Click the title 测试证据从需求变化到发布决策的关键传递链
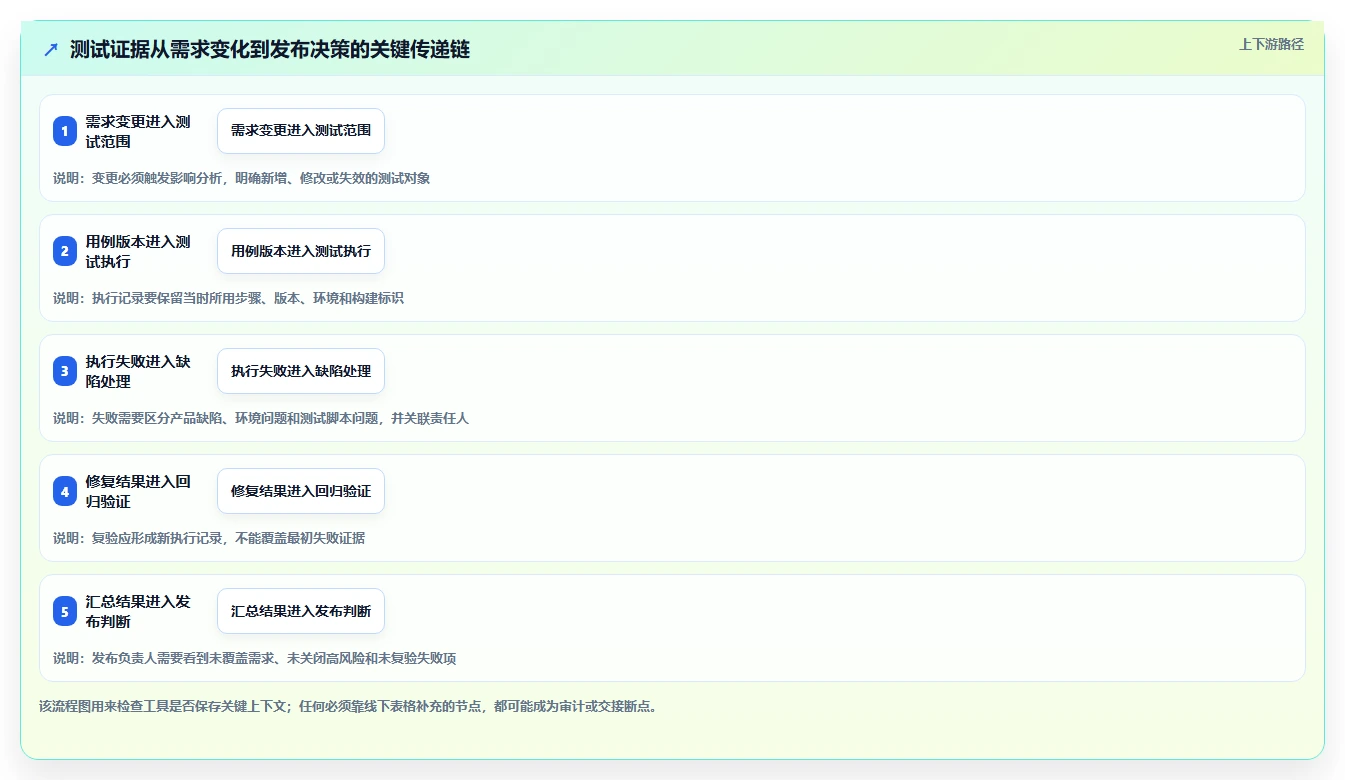The height and width of the screenshot is (780, 1345). [270, 49]
